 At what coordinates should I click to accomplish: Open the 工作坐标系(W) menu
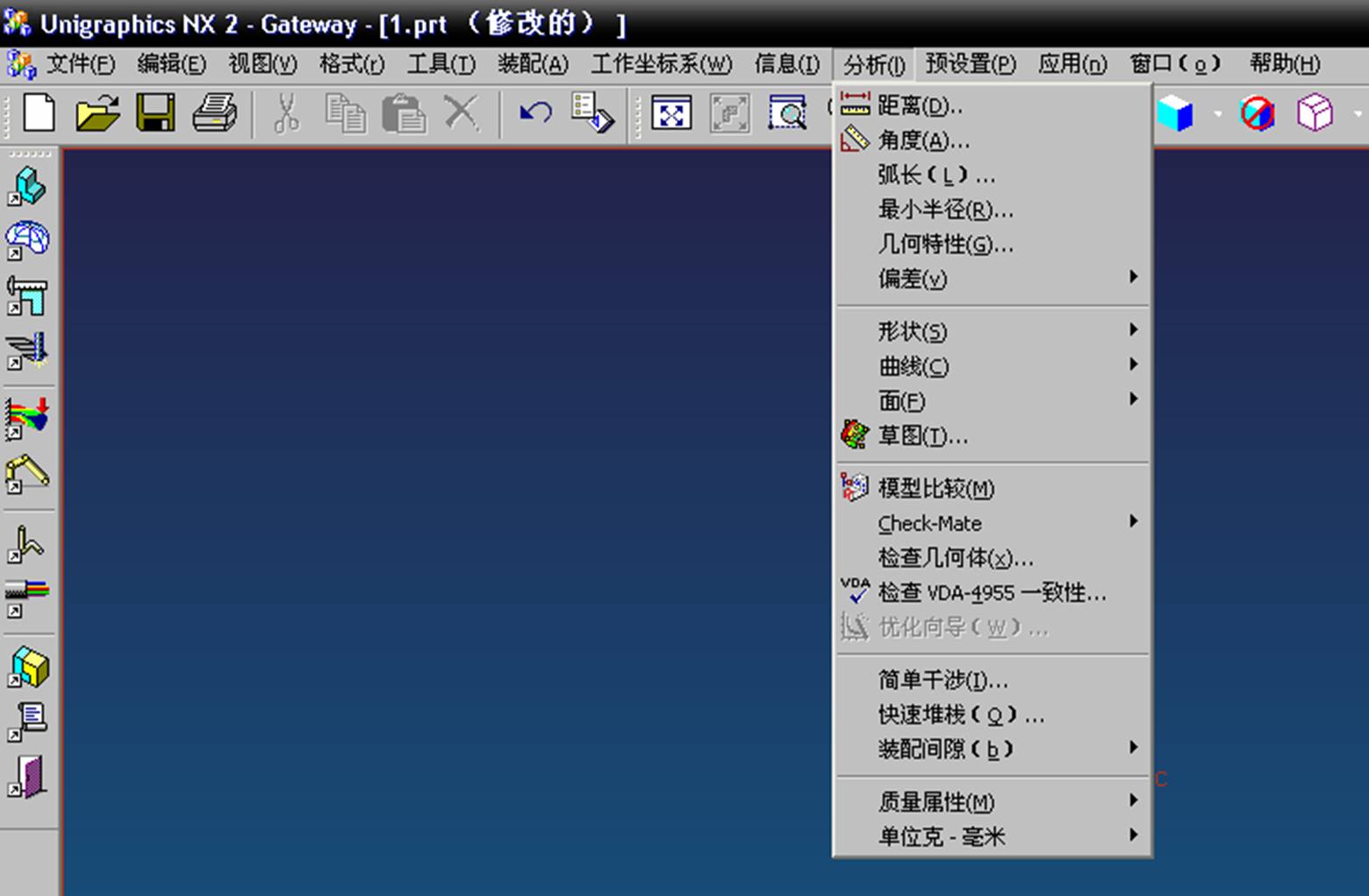click(661, 64)
